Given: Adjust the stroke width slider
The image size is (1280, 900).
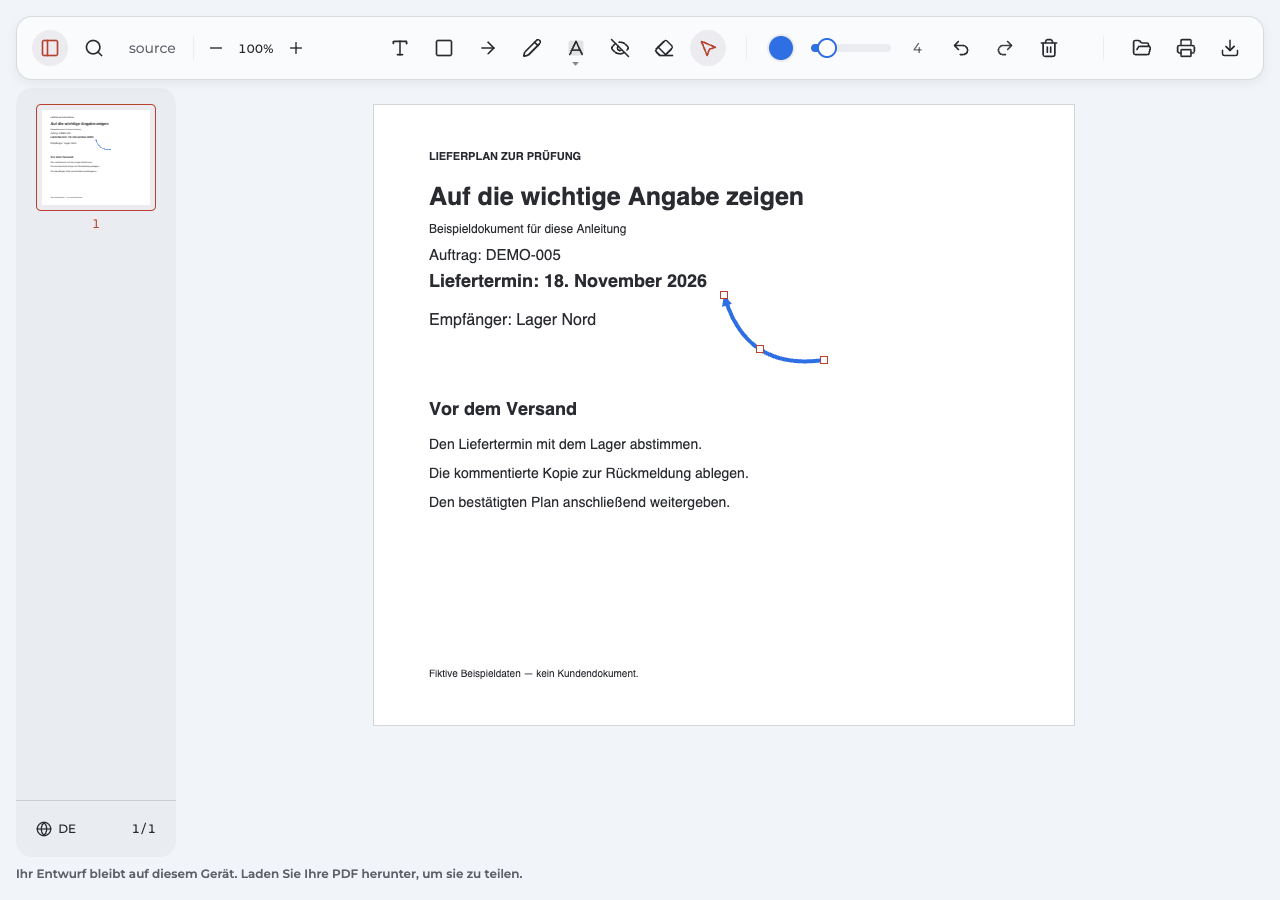Looking at the screenshot, I should coord(851,48).
